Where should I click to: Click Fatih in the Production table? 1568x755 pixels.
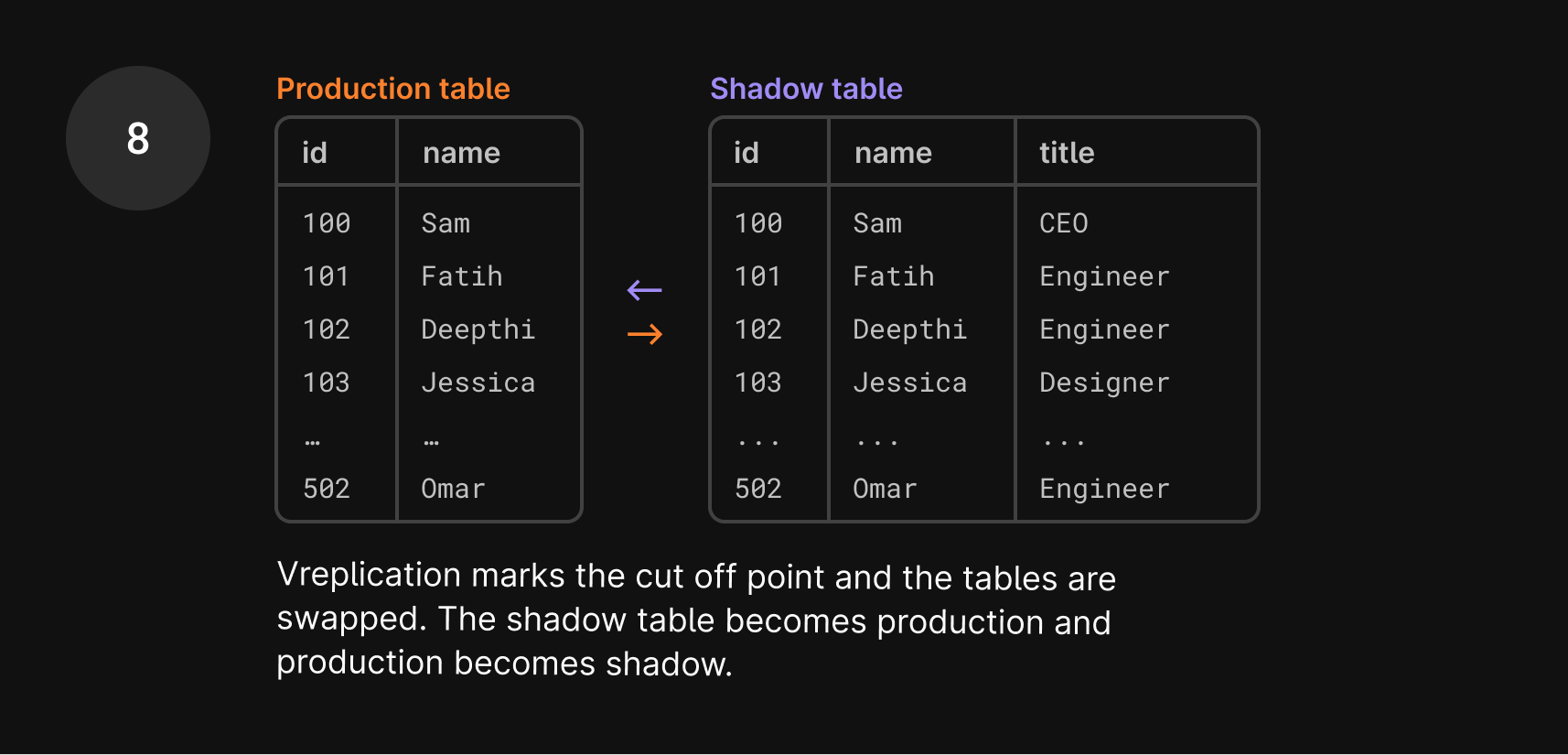pos(462,276)
